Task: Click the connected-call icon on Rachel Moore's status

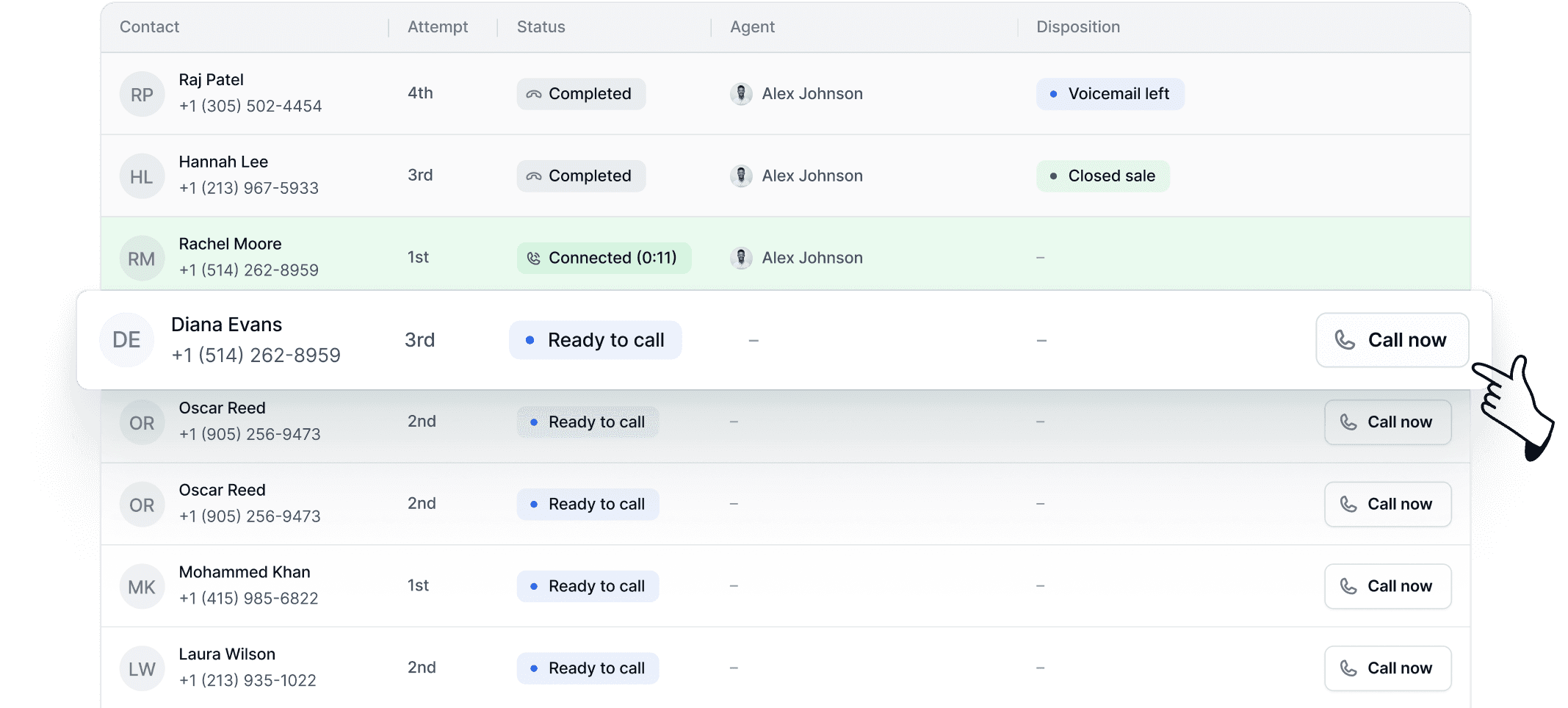Action: [534, 258]
